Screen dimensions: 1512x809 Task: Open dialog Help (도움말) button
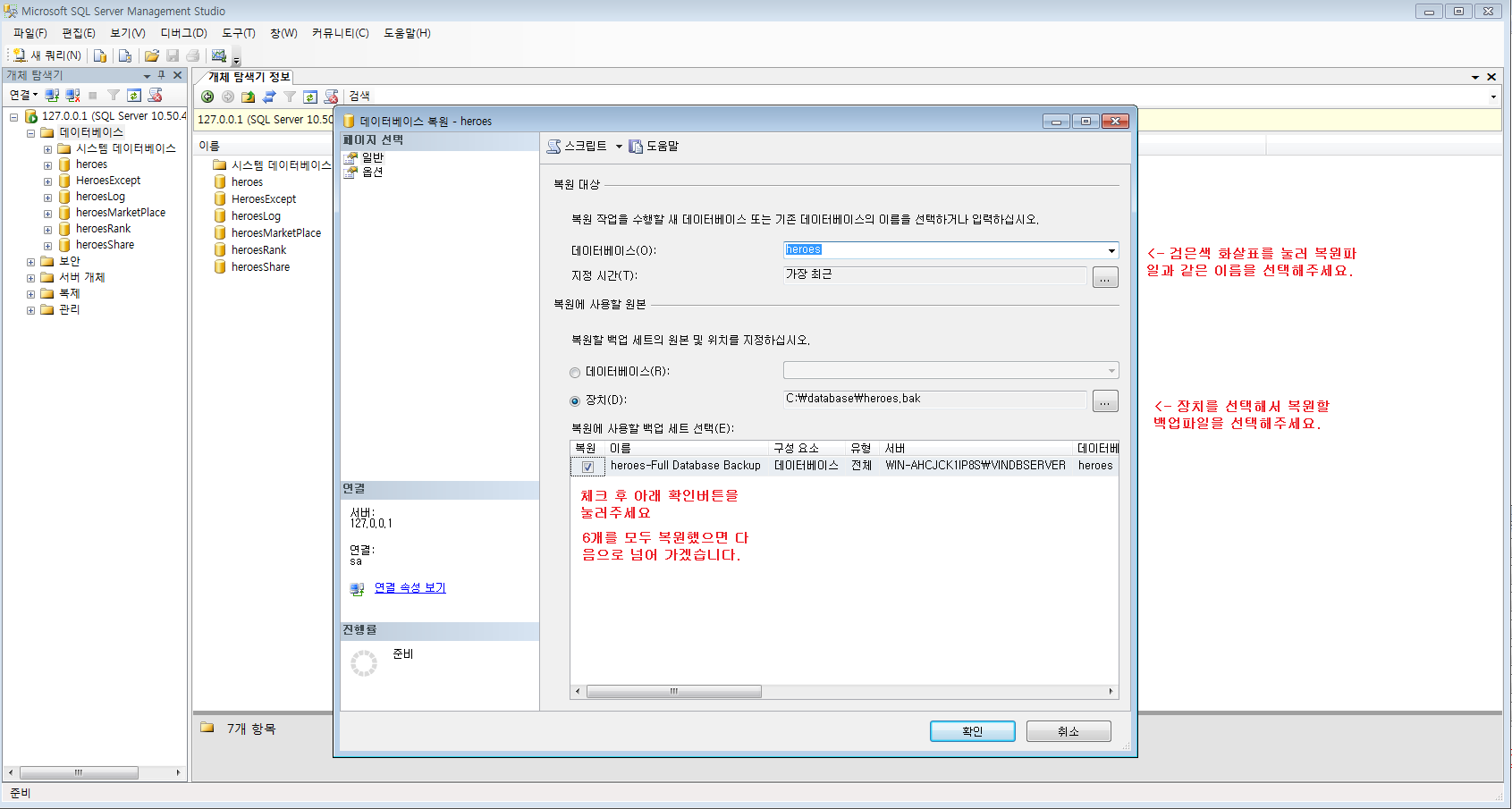point(654,146)
